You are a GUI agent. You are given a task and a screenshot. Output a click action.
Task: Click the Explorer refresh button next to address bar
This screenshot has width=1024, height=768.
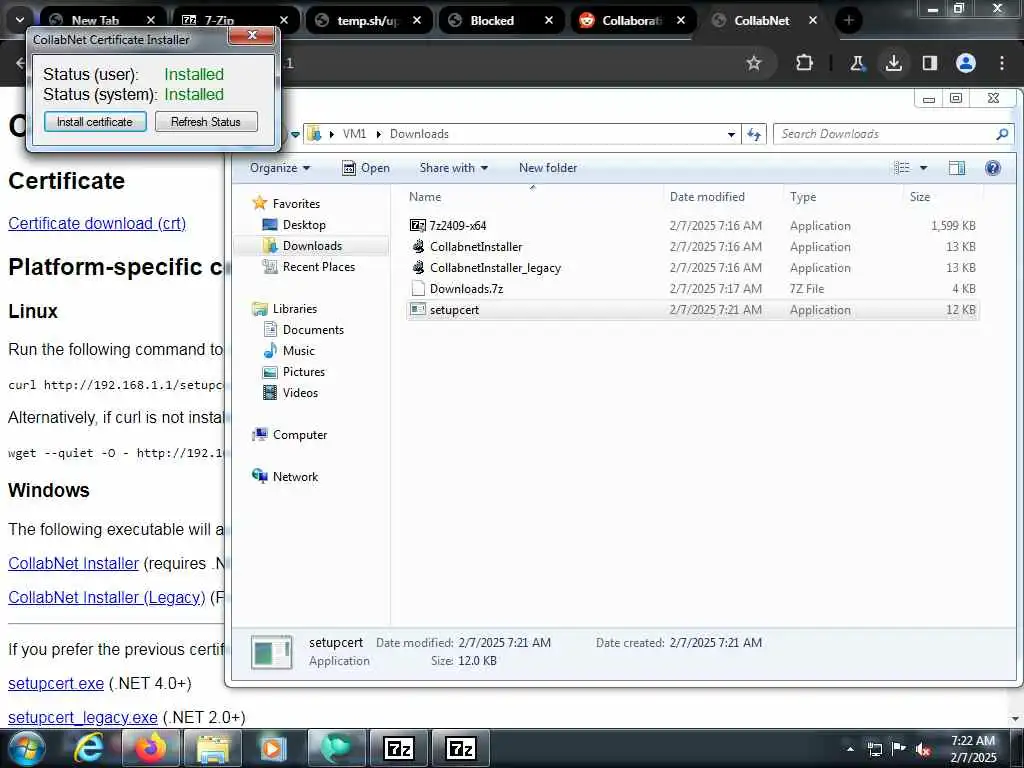(754, 135)
